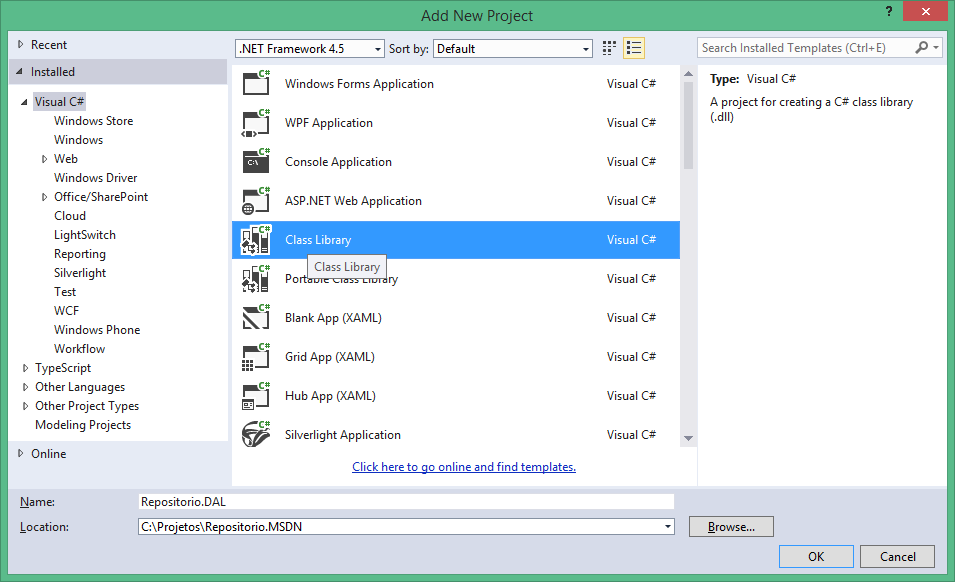The width and height of the screenshot is (955, 582).
Task: Click the template list scrollbar thumb
Action: tap(688, 125)
